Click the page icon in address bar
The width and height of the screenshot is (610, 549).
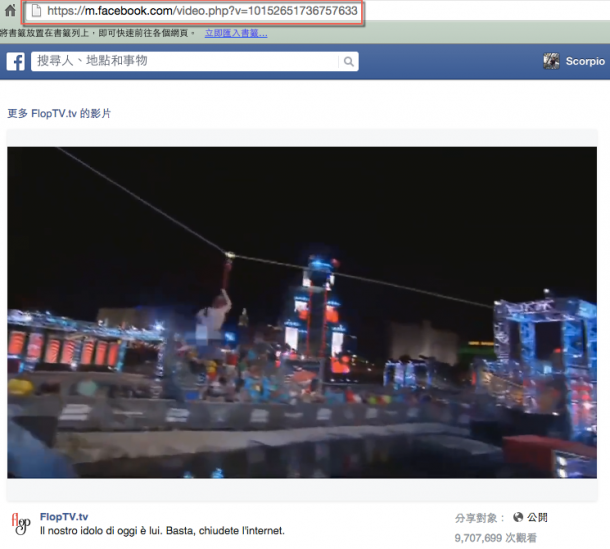point(36,11)
